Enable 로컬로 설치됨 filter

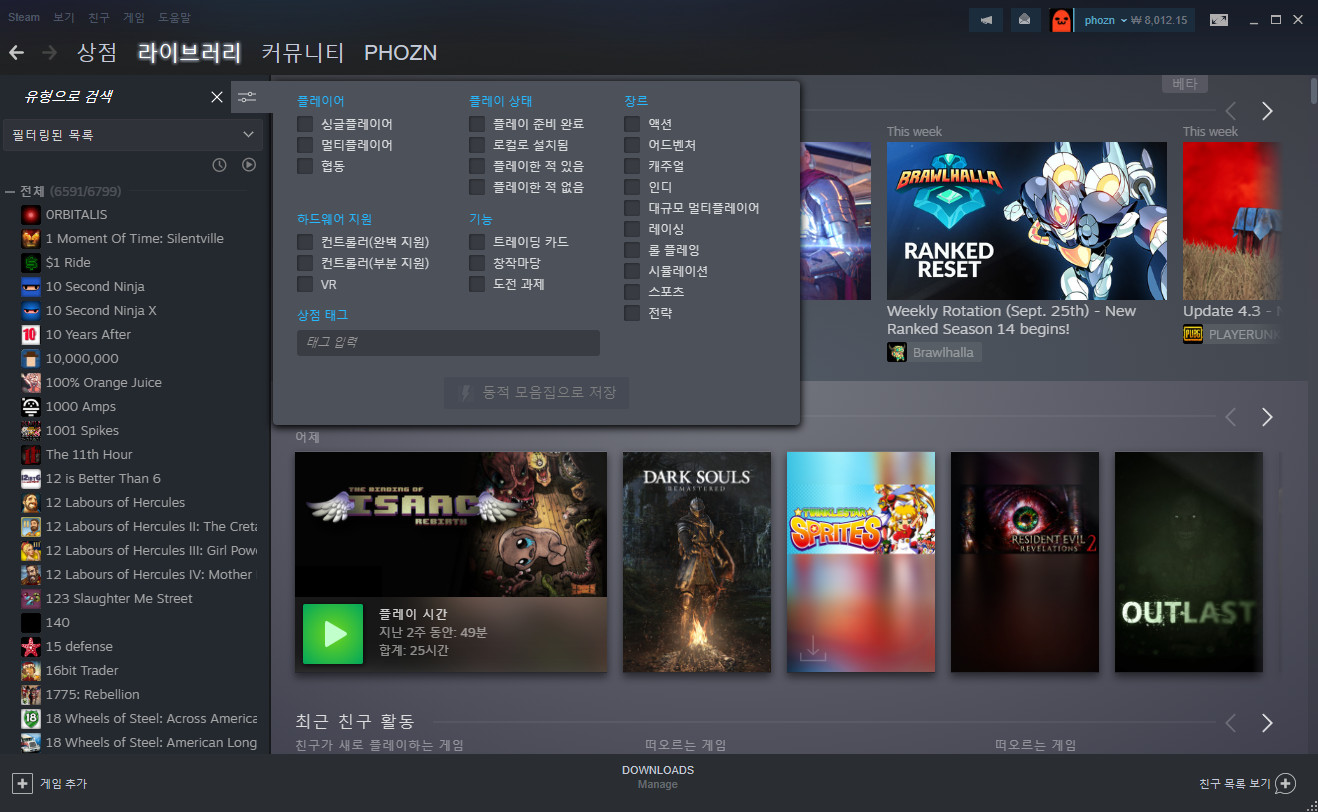[x=477, y=145]
